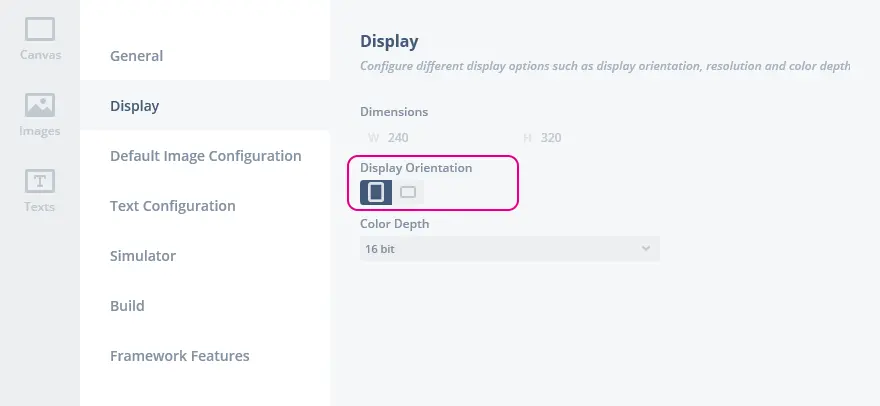Click the Dimensions label

point(394,112)
